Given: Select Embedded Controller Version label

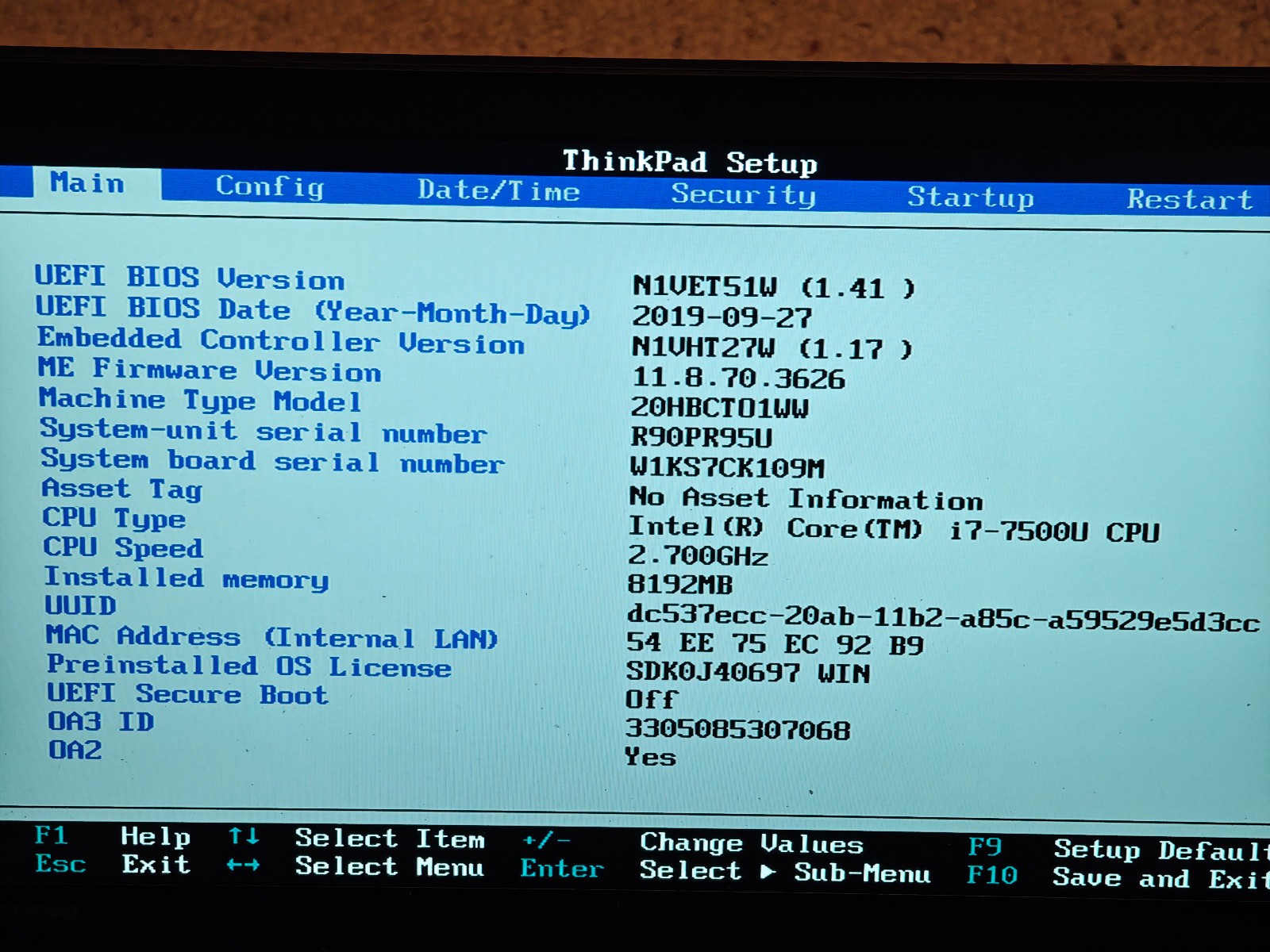Looking at the screenshot, I should (281, 341).
